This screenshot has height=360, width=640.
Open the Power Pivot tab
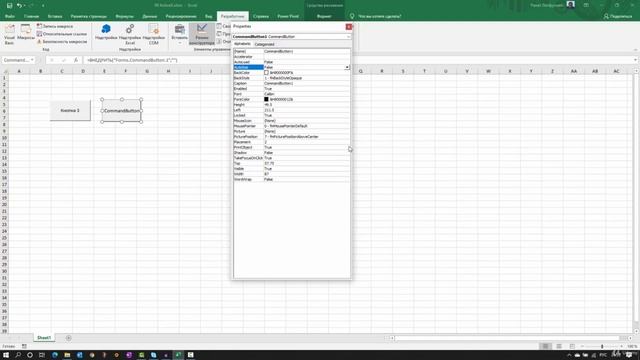(288, 16)
